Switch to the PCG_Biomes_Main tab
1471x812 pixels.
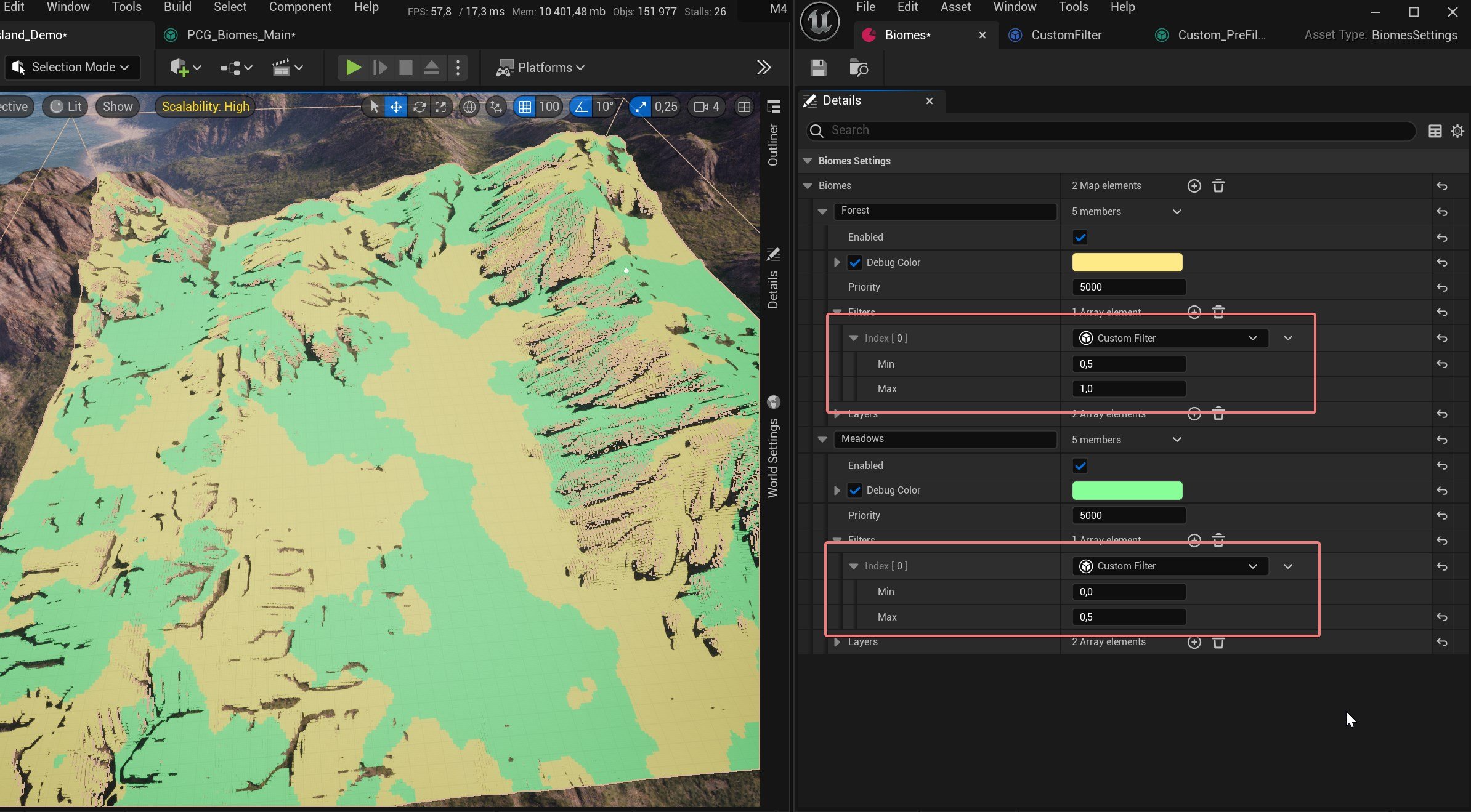(241, 35)
